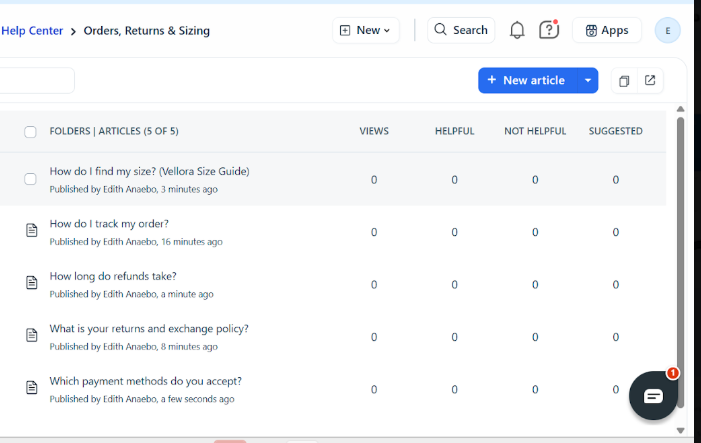The width and height of the screenshot is (701, 443).
Task: Click 'Orders, Returns & Sizing' breadcrumb text
Action: [x=147, y=31]
